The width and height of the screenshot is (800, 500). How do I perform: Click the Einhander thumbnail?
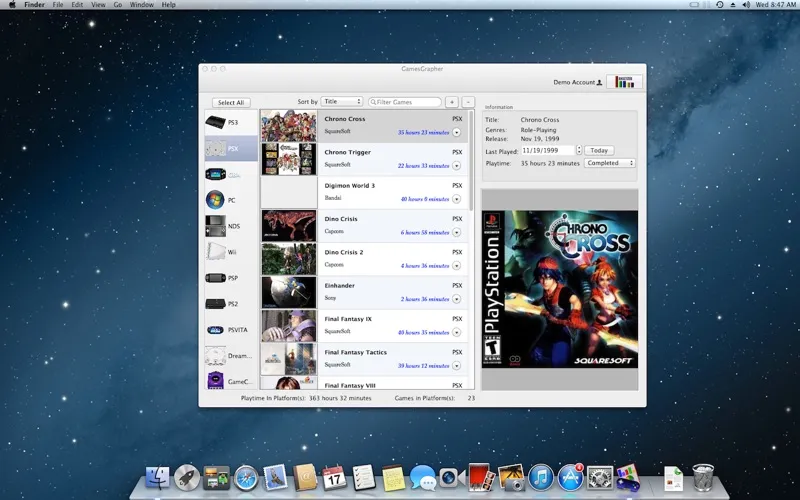289,292
